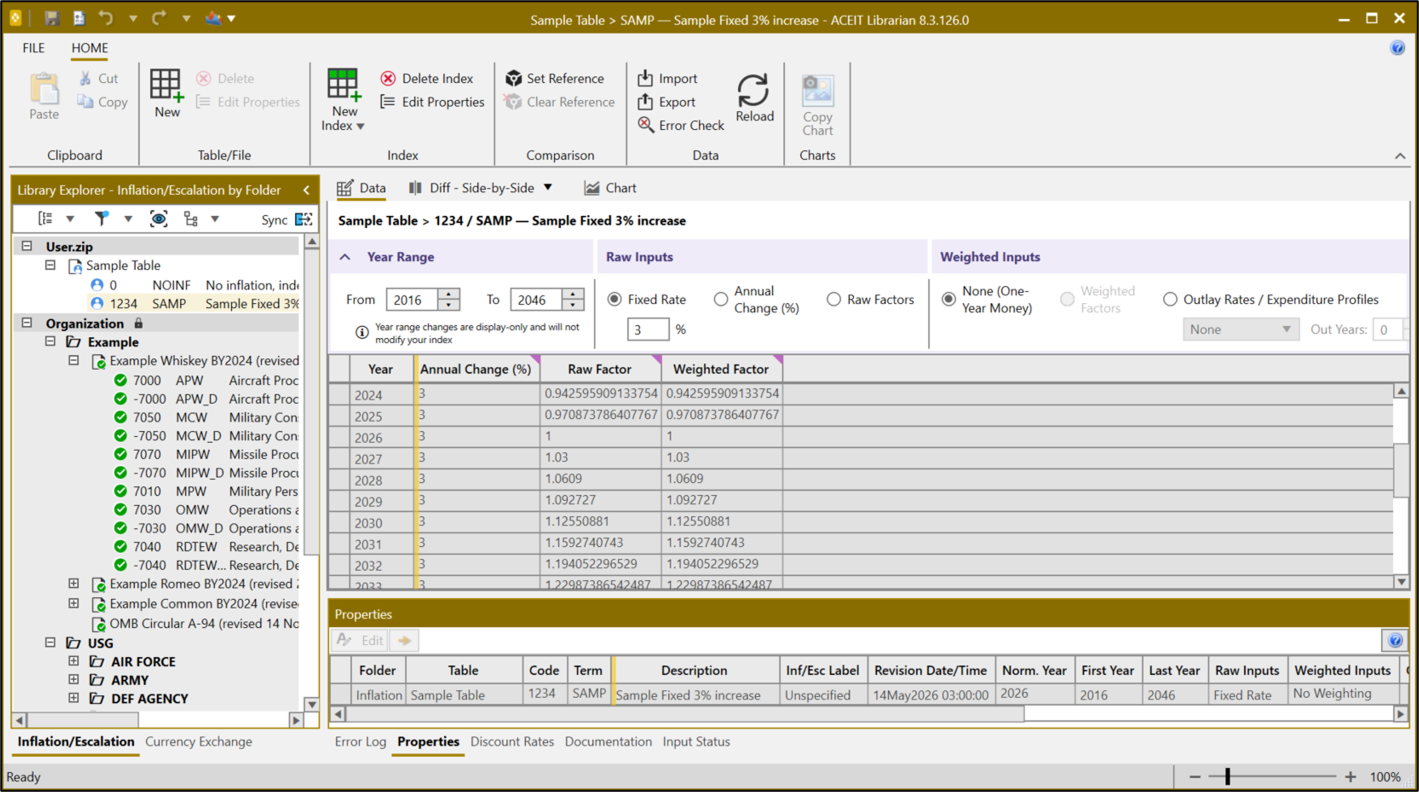Click the Redo arrow icon
This screenshot has width=1419, height=792.
click(158, 18)
